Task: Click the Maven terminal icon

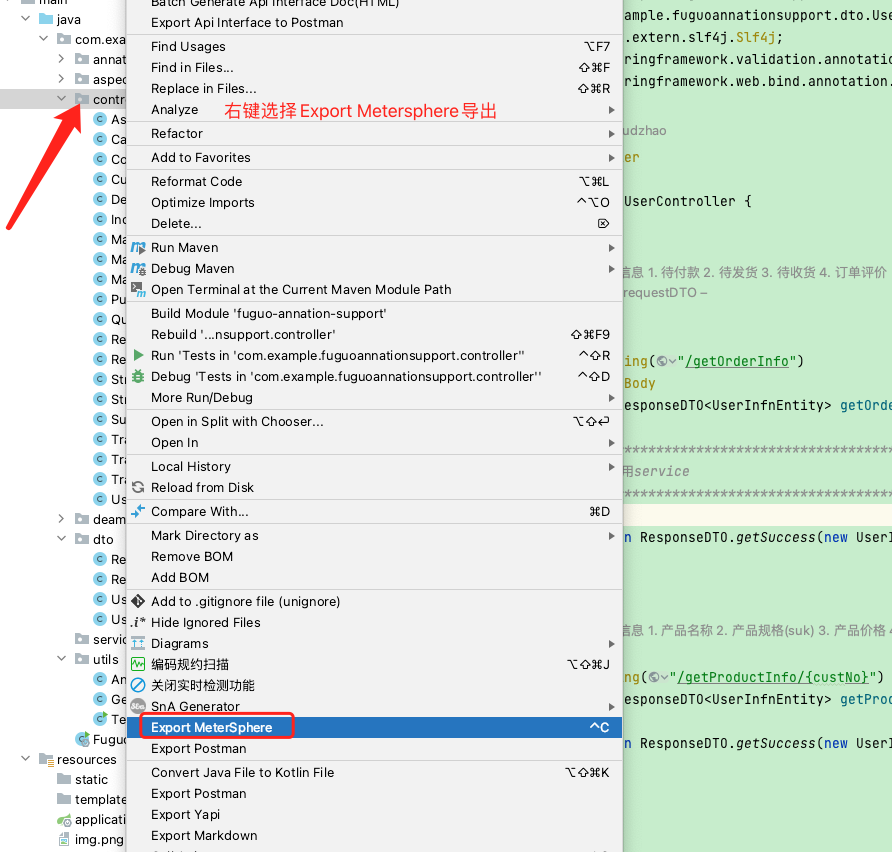Action: 138,289
